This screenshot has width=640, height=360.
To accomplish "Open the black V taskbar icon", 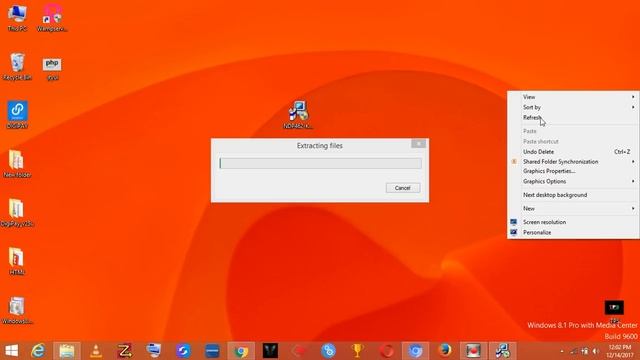I will tap(270, 351).
